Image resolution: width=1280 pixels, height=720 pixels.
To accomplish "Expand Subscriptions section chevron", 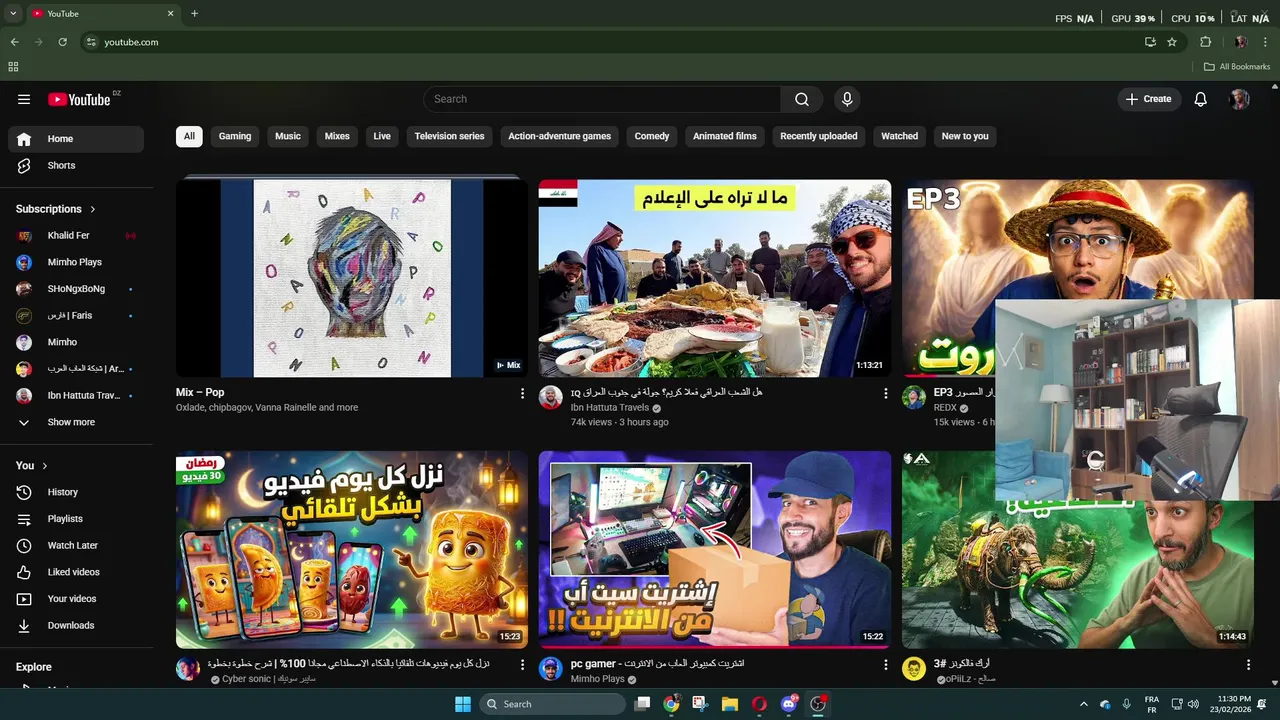I will 93,209.
